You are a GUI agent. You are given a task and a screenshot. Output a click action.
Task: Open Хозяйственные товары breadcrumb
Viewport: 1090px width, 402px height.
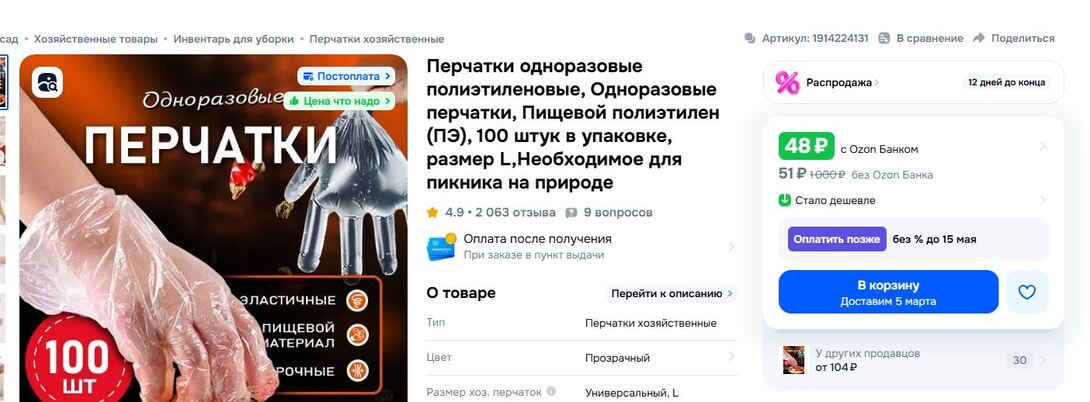click(x=96, y=39)
